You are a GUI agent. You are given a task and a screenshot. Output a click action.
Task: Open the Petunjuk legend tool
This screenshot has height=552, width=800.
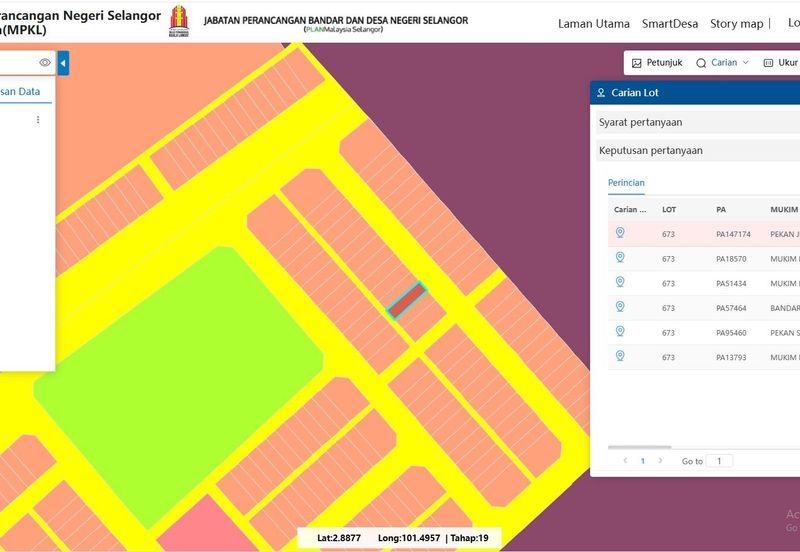(x=657, y=63)
